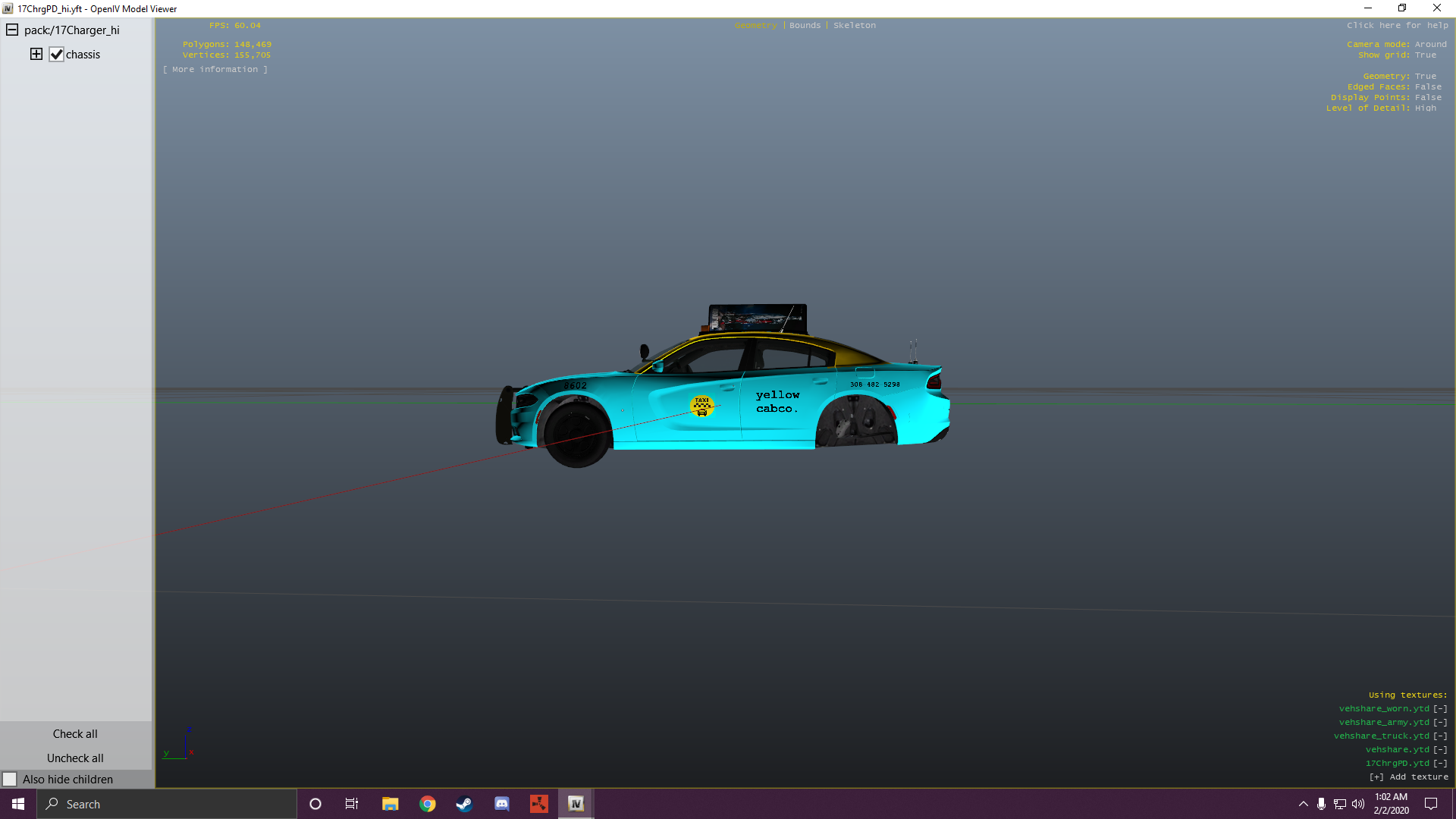The height and width of the screenshot is (819, 1456).
Task: Open Steam from the taskbar
Action: click(x=464, y=804)
